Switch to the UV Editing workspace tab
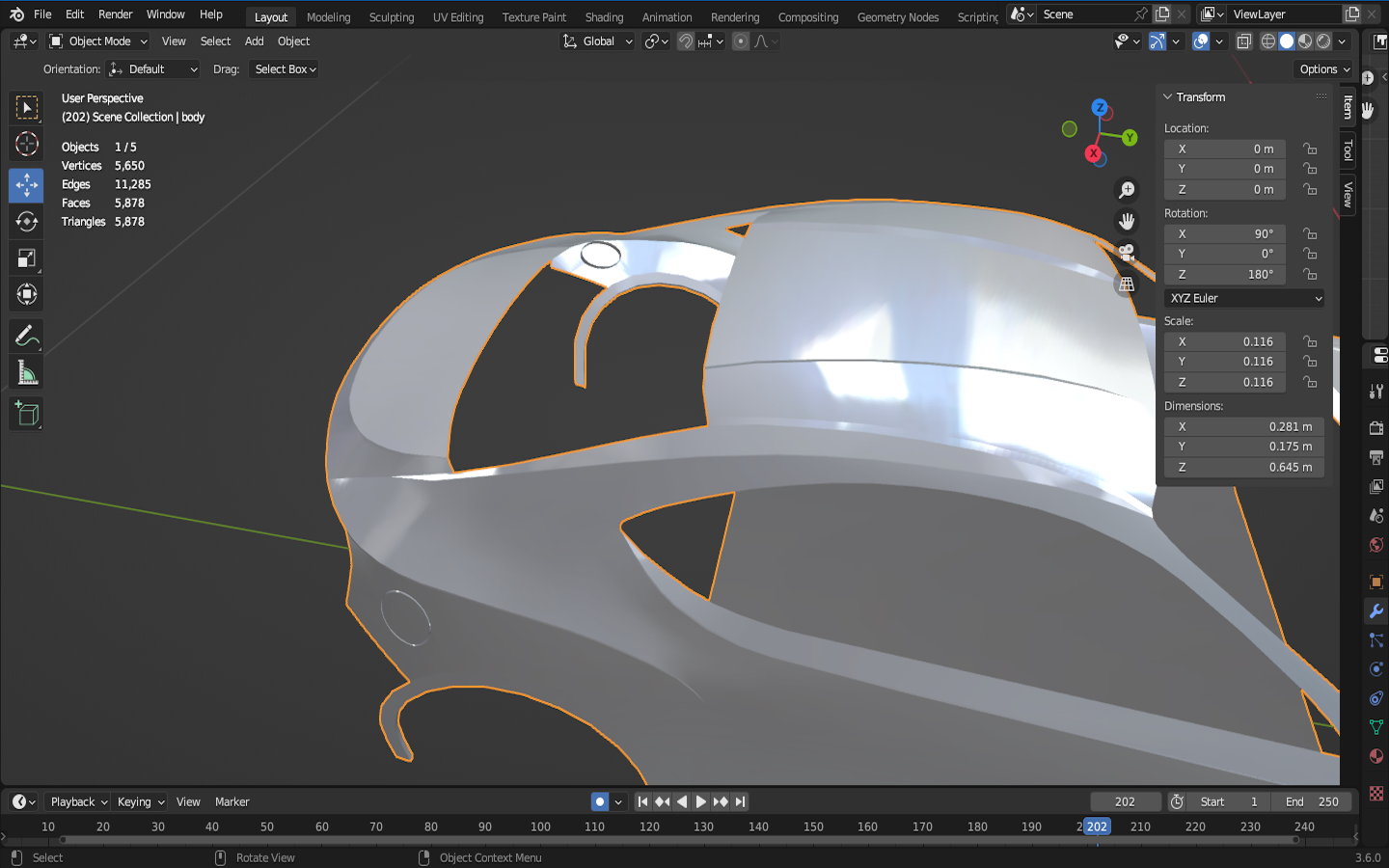The height and width of the screenshot is (868, 1389). (x=458, y=17)
